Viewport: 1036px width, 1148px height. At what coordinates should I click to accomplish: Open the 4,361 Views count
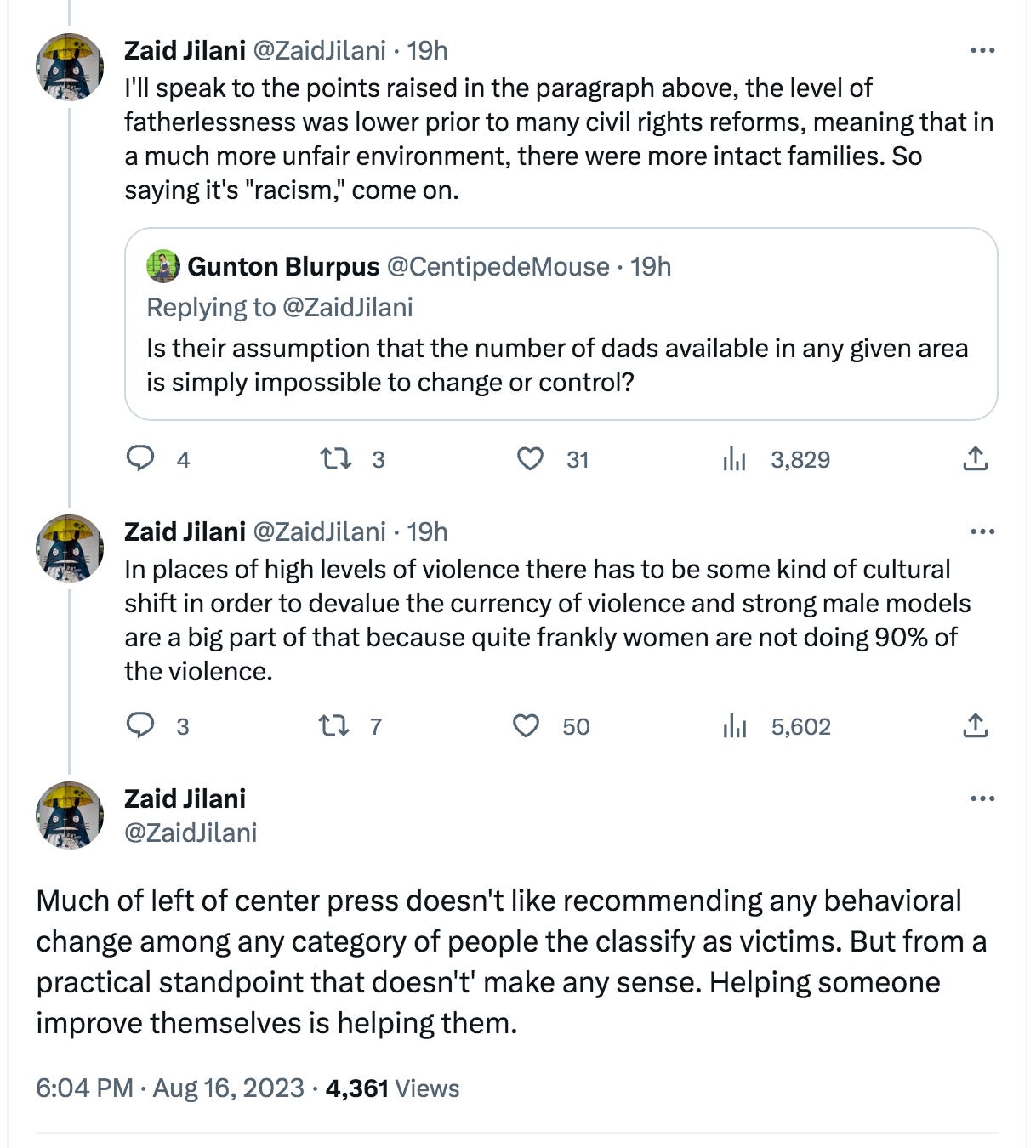(392, 1088)
